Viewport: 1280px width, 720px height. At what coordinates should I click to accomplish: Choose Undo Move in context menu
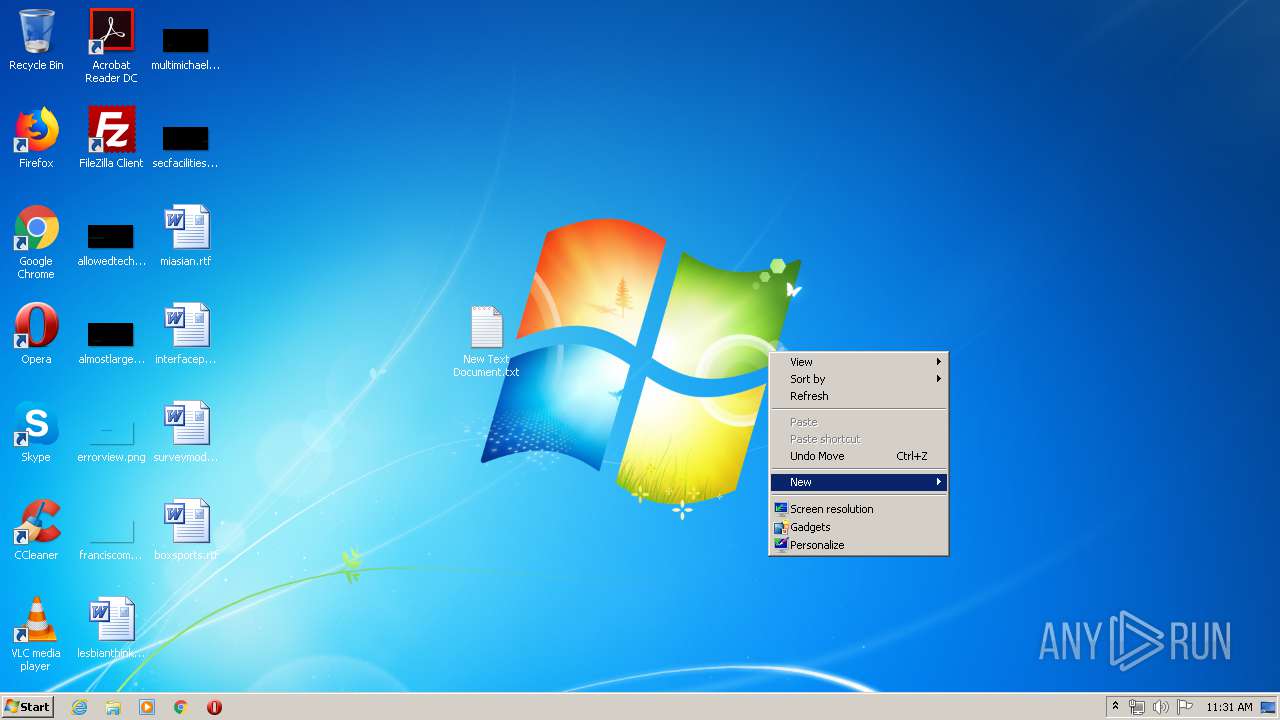[858, 456]
